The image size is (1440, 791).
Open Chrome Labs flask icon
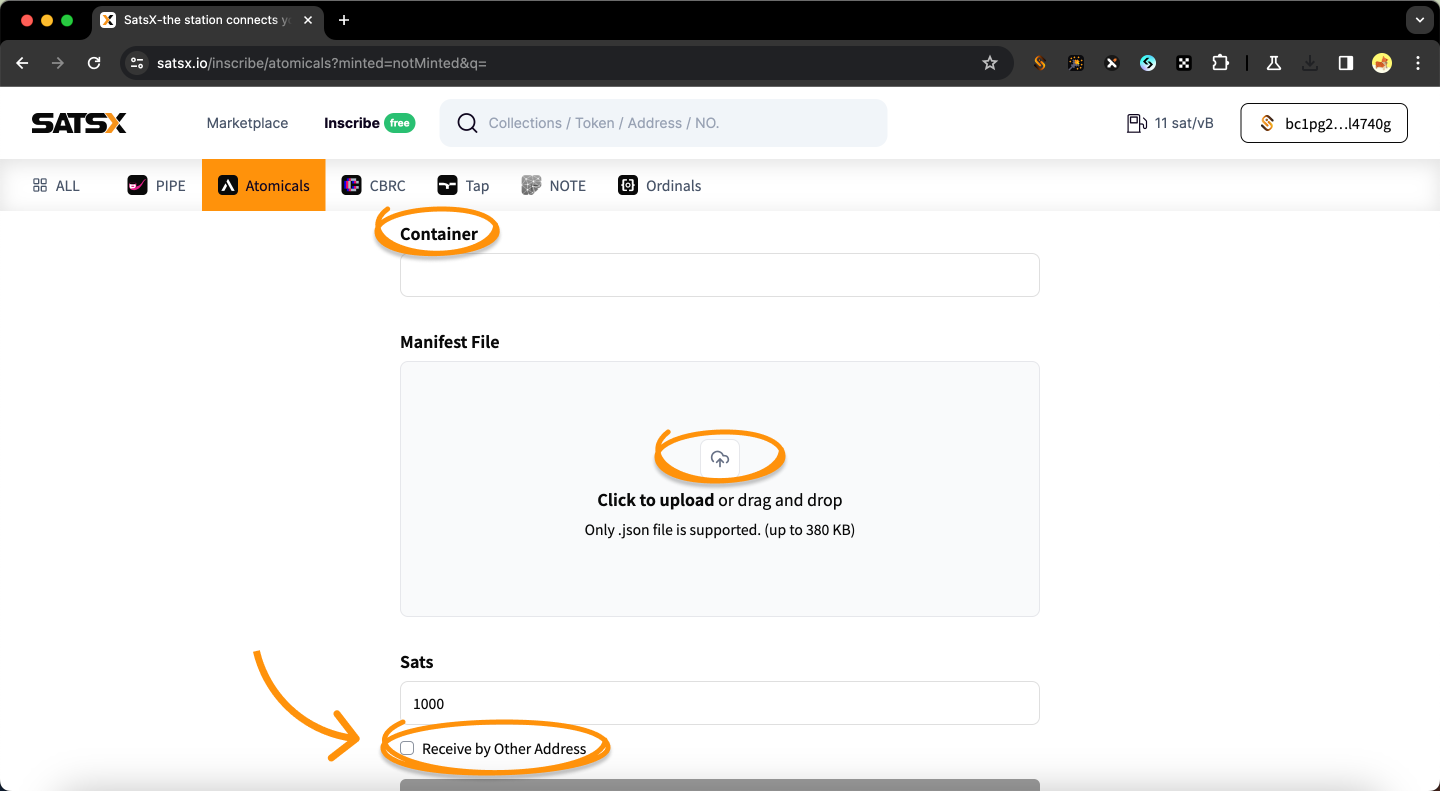click(x=1273, y=63)
